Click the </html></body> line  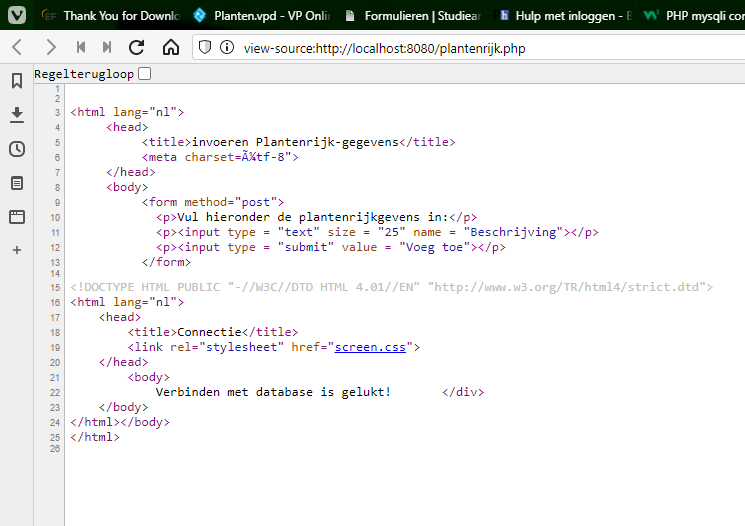pyautogui.click(x=120, y=422)
